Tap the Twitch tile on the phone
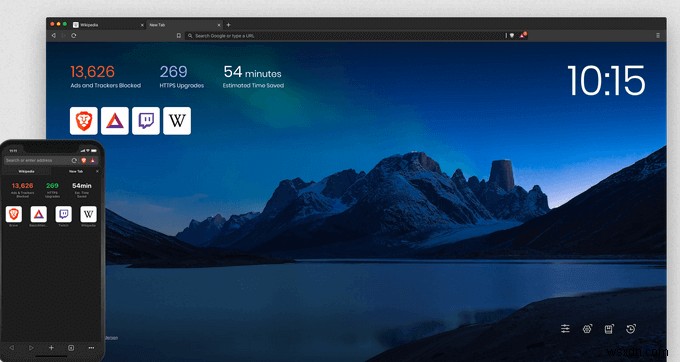The width and height of the screenshot is (680, 362). (64, 214)
